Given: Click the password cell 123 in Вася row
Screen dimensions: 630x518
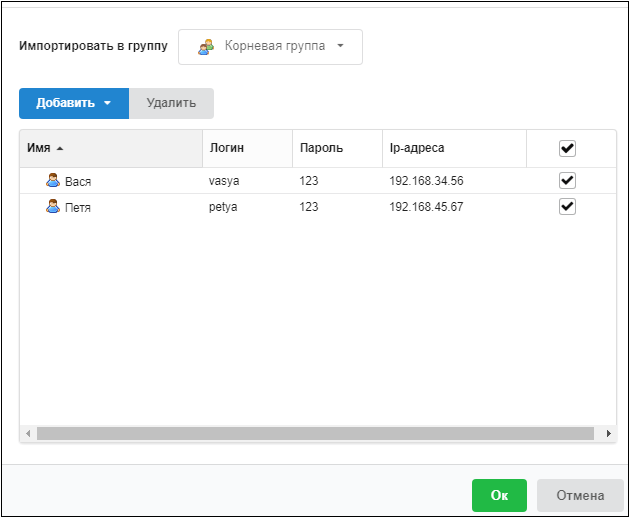Looking at the screenshot, I should click(309, 181).
